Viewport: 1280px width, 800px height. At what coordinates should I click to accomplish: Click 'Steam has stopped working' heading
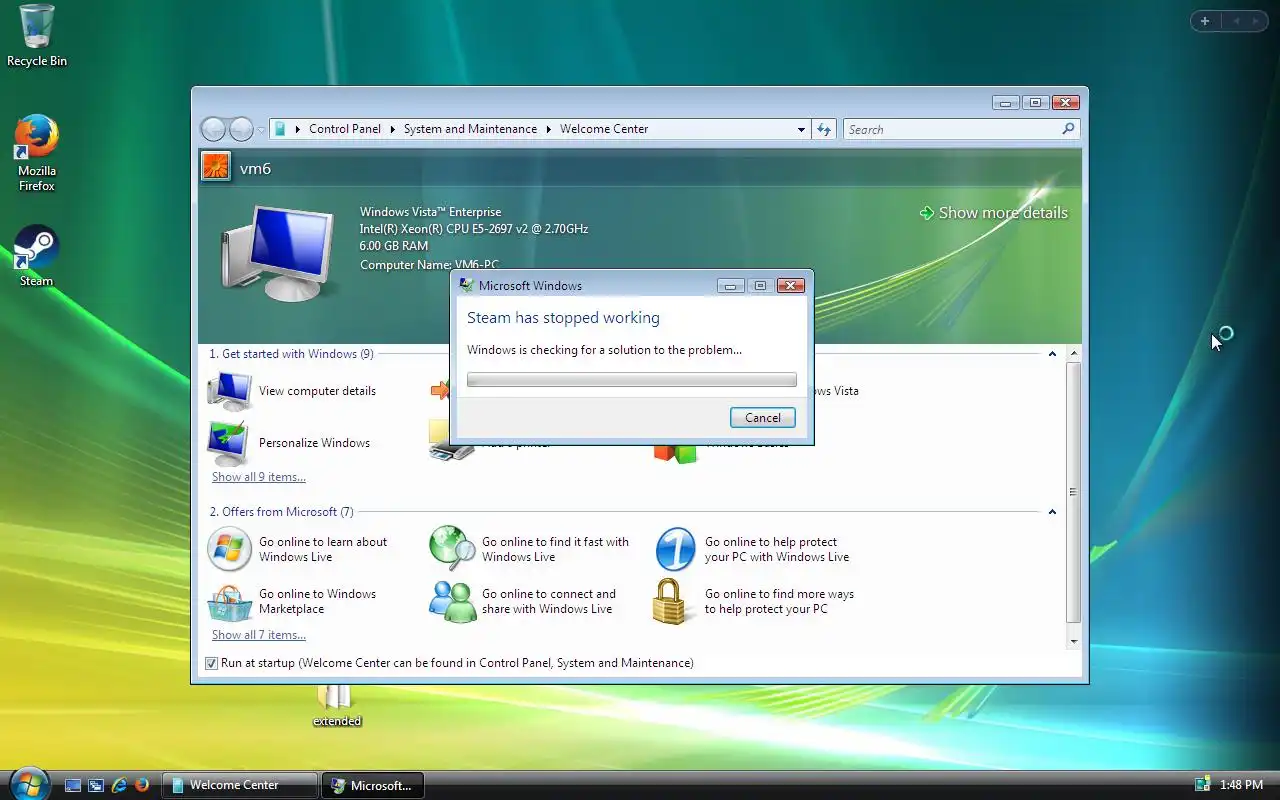(x=563, y=318)
